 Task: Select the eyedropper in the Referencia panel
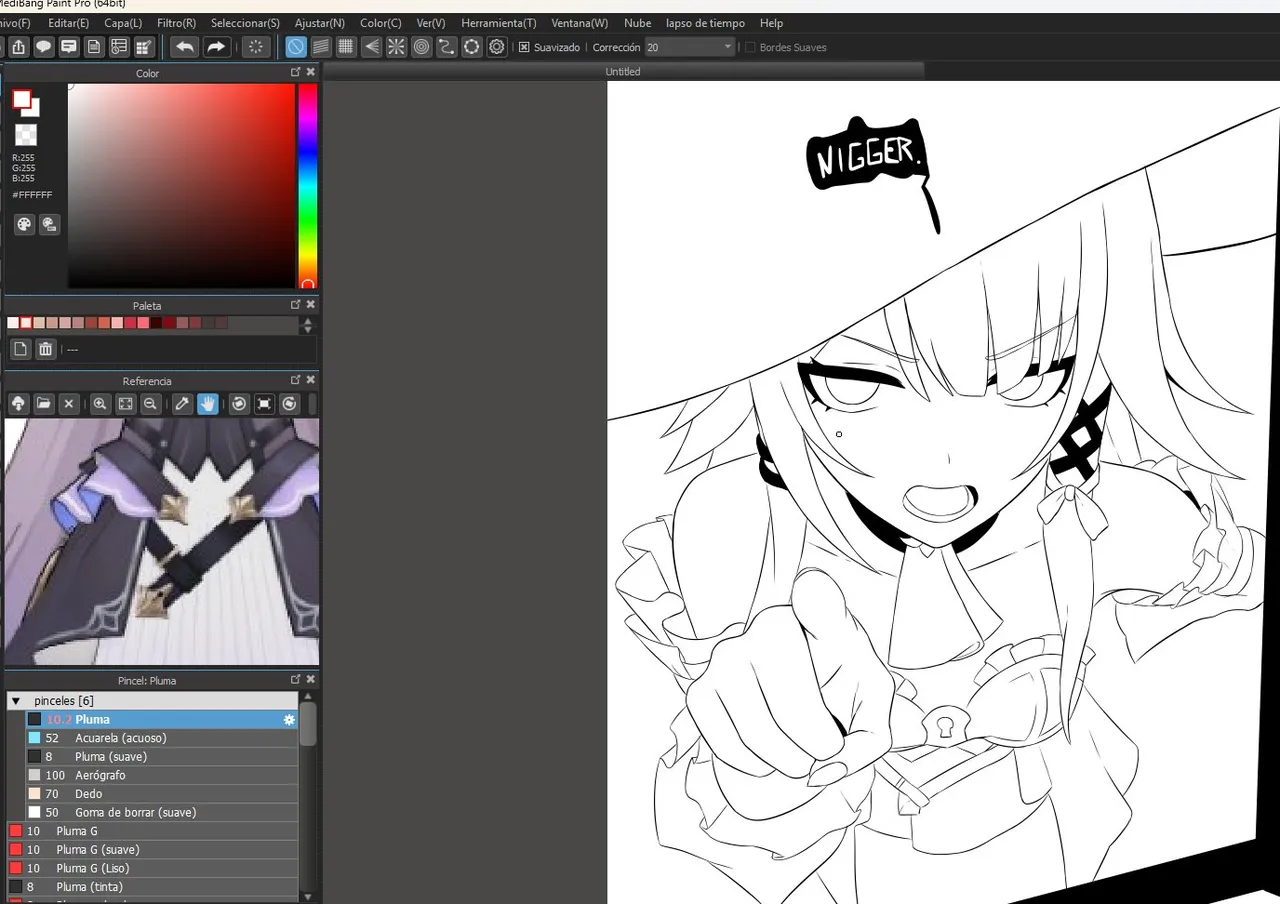182,404
